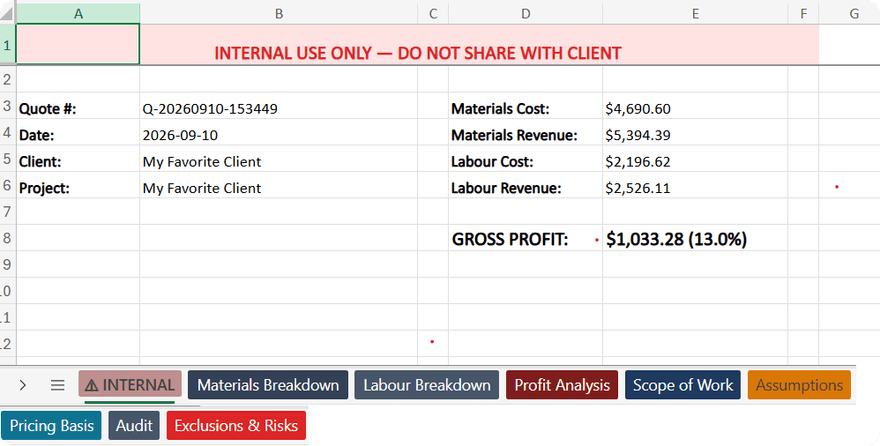Select the $1,033.28 (13.0%) cell
880x446 pixels.
(695, 238)
